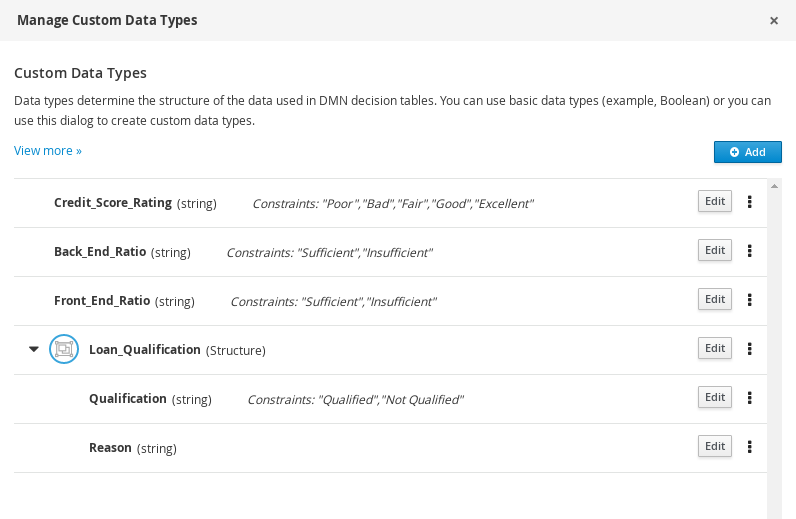Add a new custom data type
Image resolution: width=796 pixels, height=519 pixels.
(x=747, y=152)
